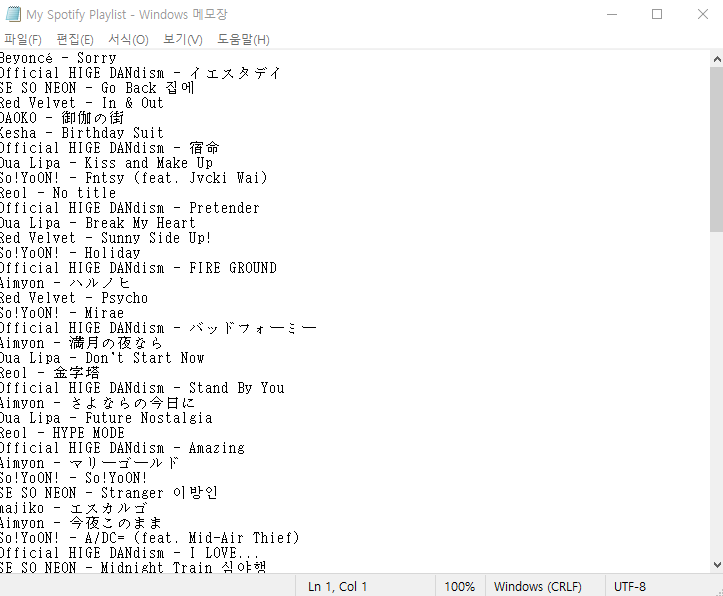The width and height of the screenshot is (723, 596).
Task: Click the line "Dua Lipa - Kiss and Make Up"
Action: [107, 163]
